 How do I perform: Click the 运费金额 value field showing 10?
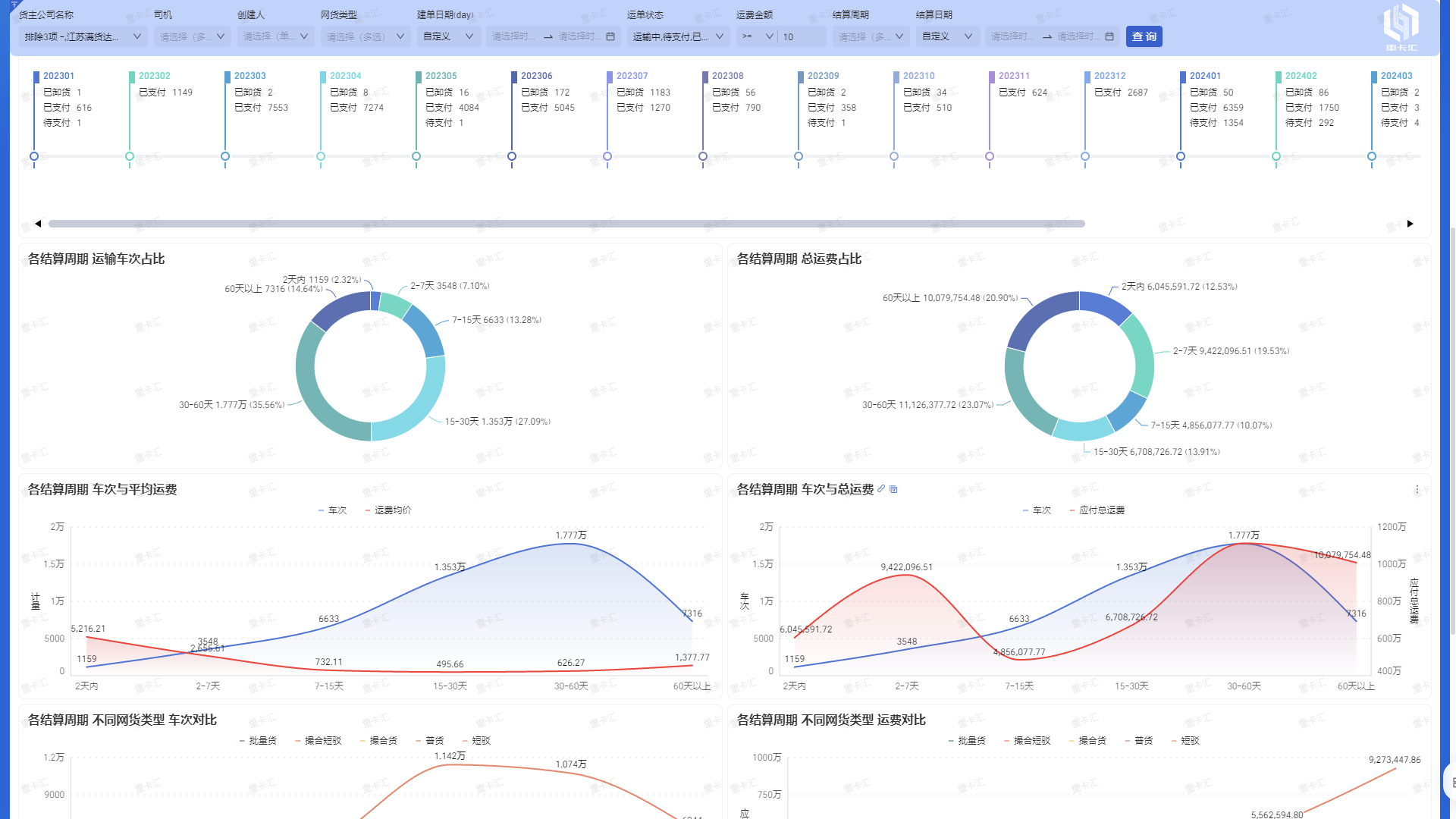click(802, 36)
